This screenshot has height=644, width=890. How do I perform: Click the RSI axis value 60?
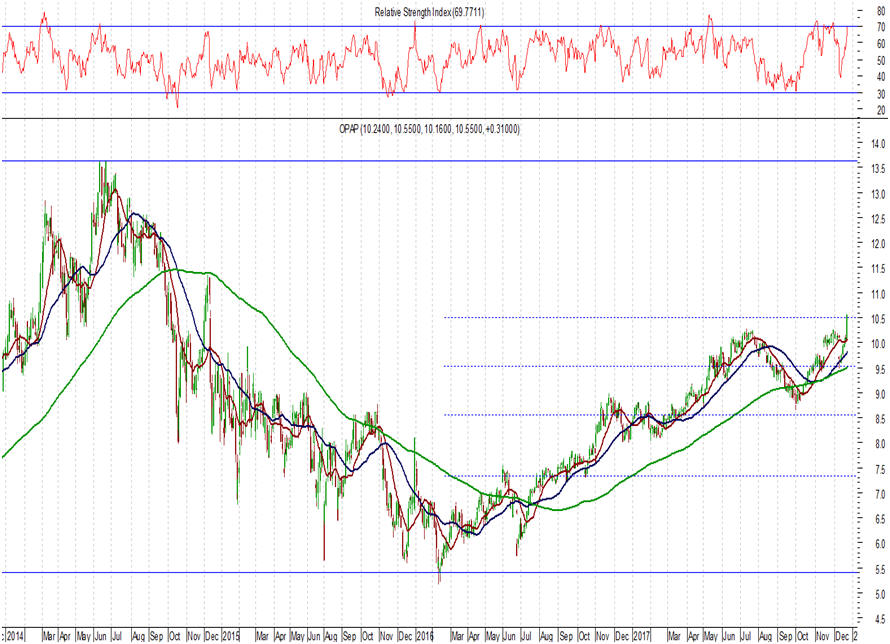(x=881, y=44)
